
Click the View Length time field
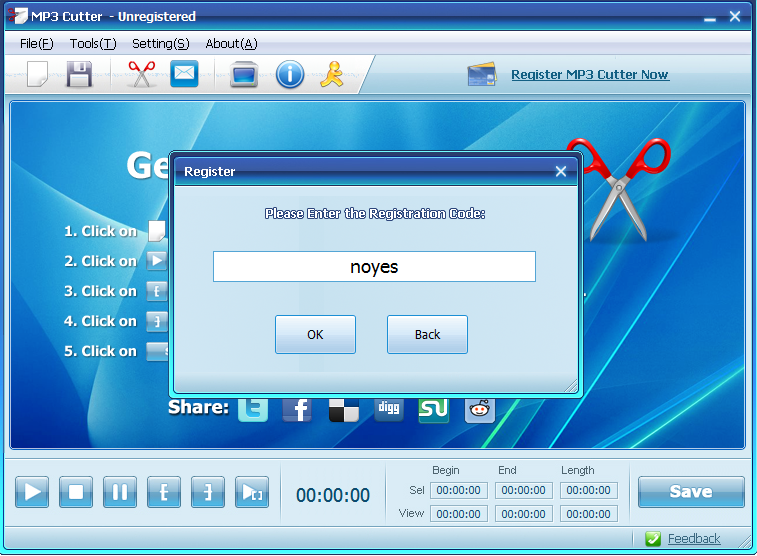pos(589,514)
